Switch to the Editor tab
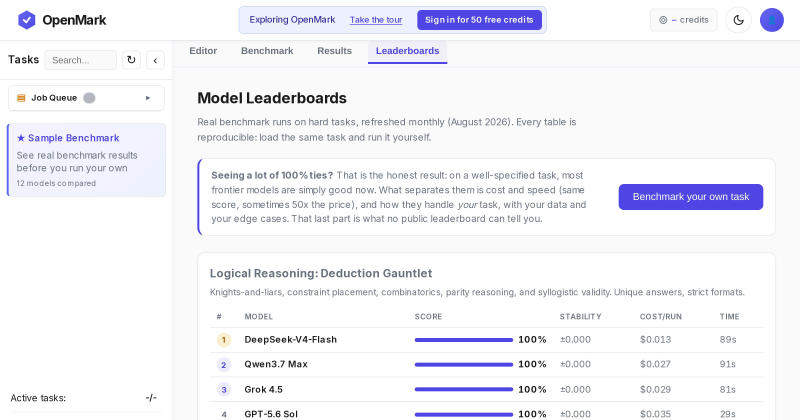 [x=203, y=51]
